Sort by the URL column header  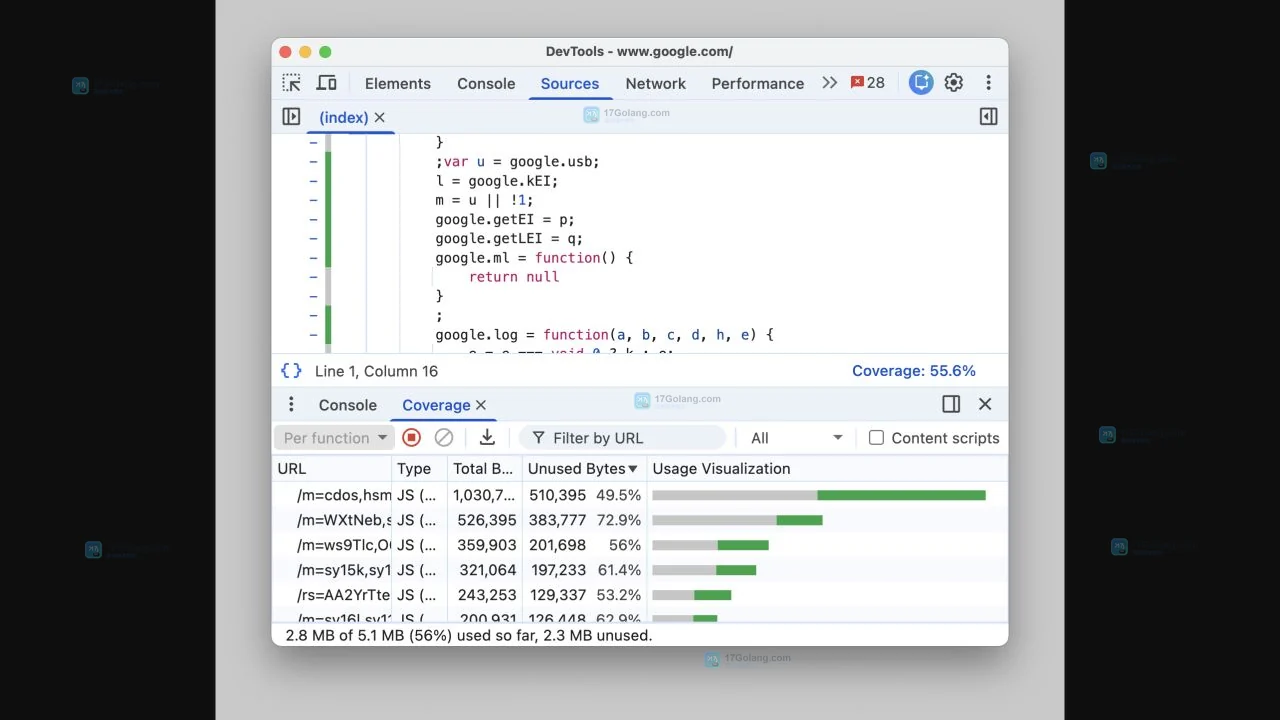332,468
